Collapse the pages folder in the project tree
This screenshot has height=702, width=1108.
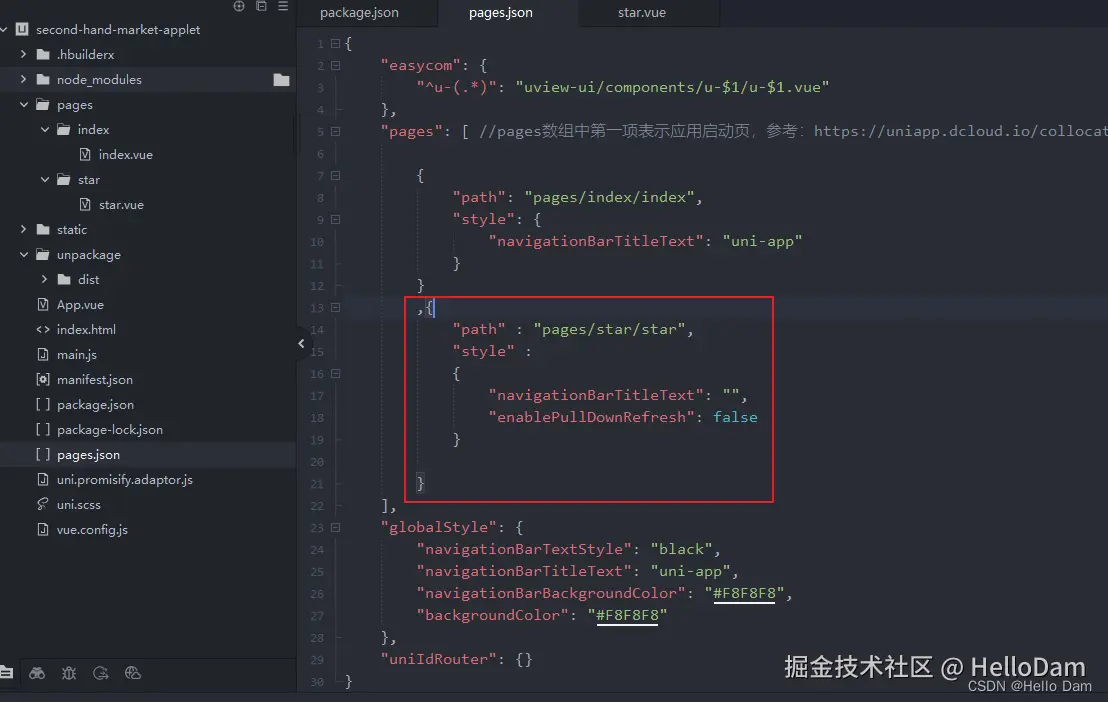point(22,104)
